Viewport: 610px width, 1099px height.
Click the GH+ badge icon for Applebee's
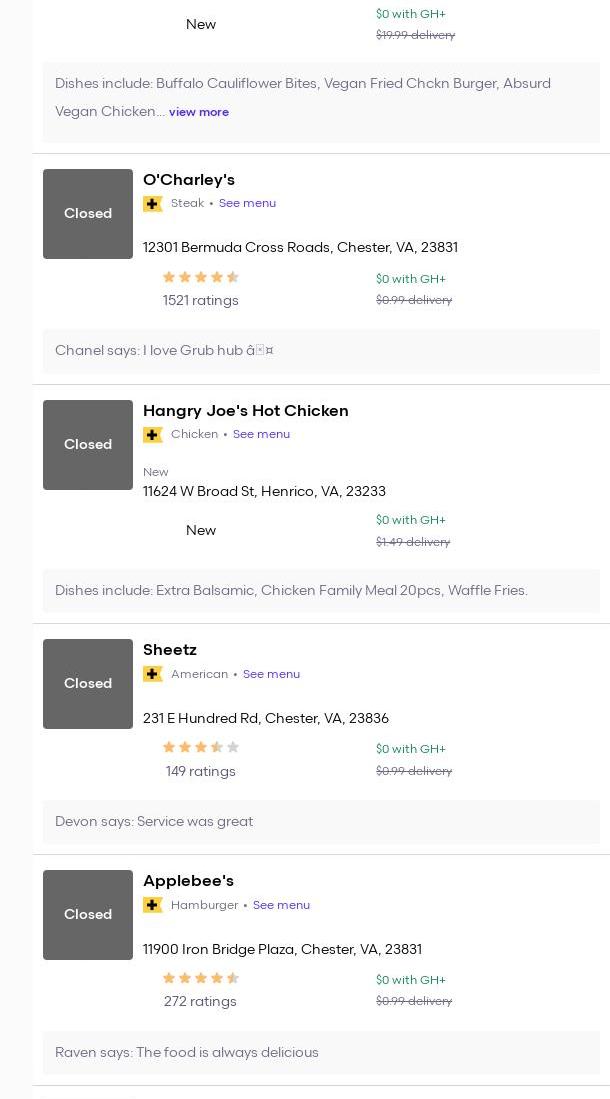(153, 905)
